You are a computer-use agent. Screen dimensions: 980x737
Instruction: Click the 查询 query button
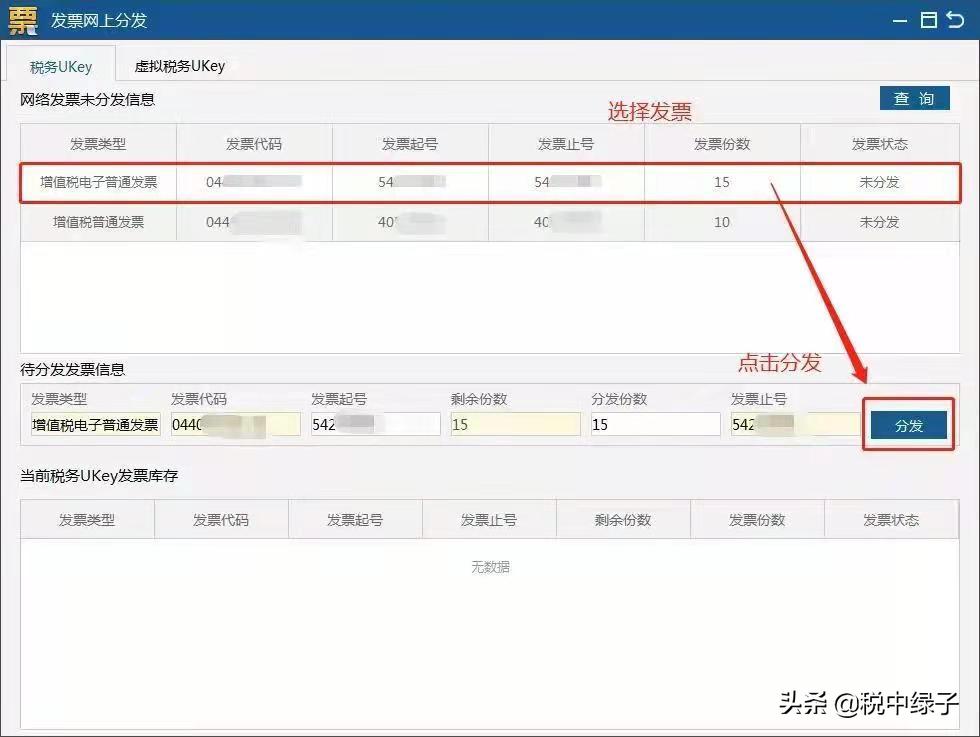915,98
